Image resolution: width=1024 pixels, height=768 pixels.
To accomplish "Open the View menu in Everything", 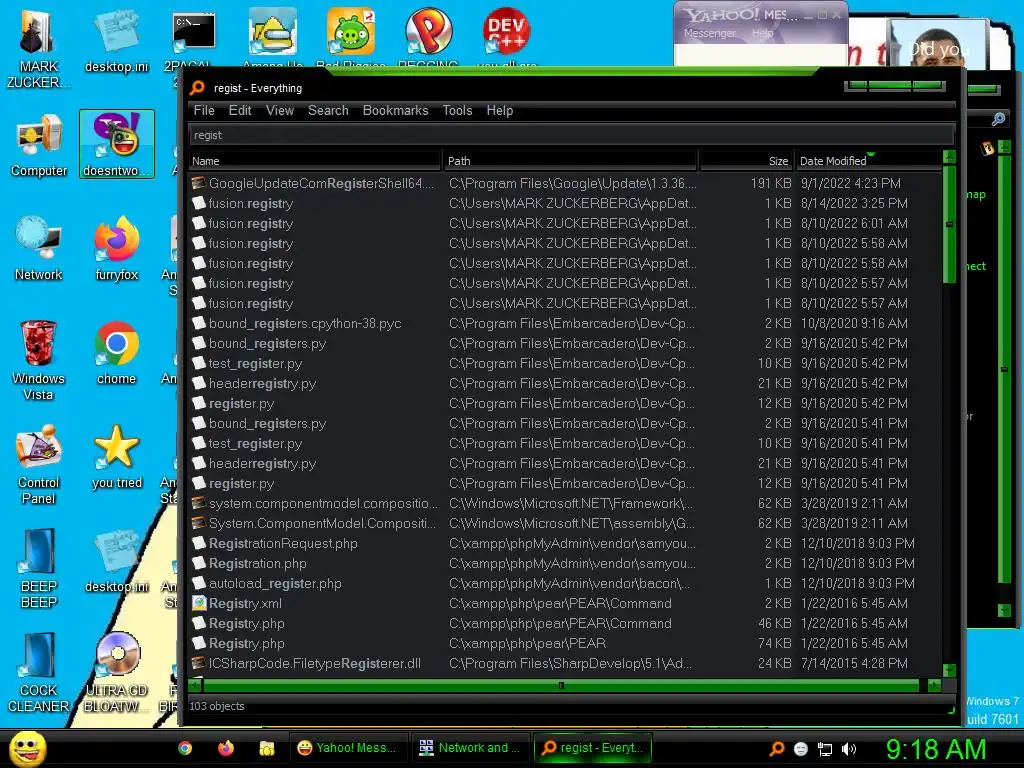I will point(280,110).
